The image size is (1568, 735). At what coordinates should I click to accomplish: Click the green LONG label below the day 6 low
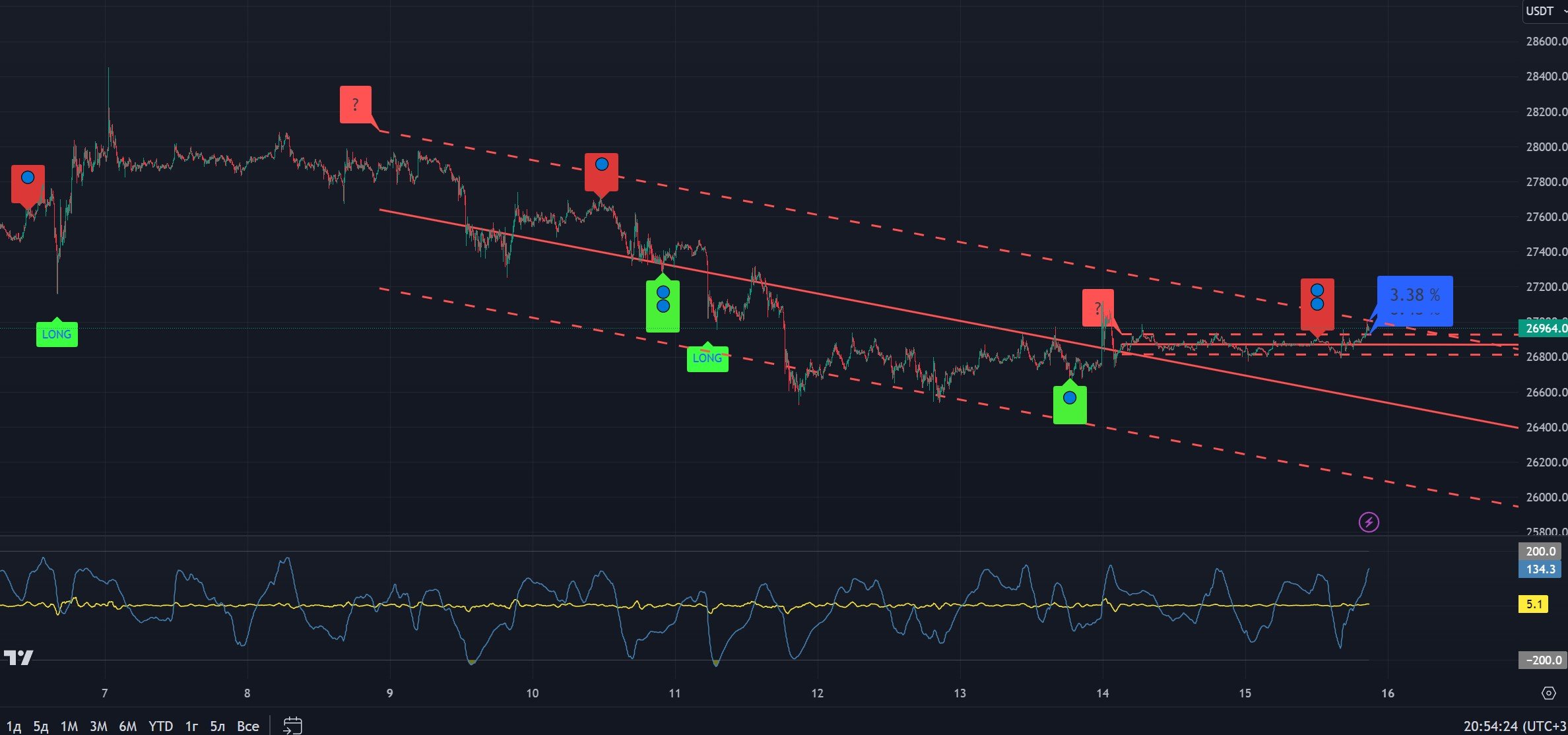(57, 335)
